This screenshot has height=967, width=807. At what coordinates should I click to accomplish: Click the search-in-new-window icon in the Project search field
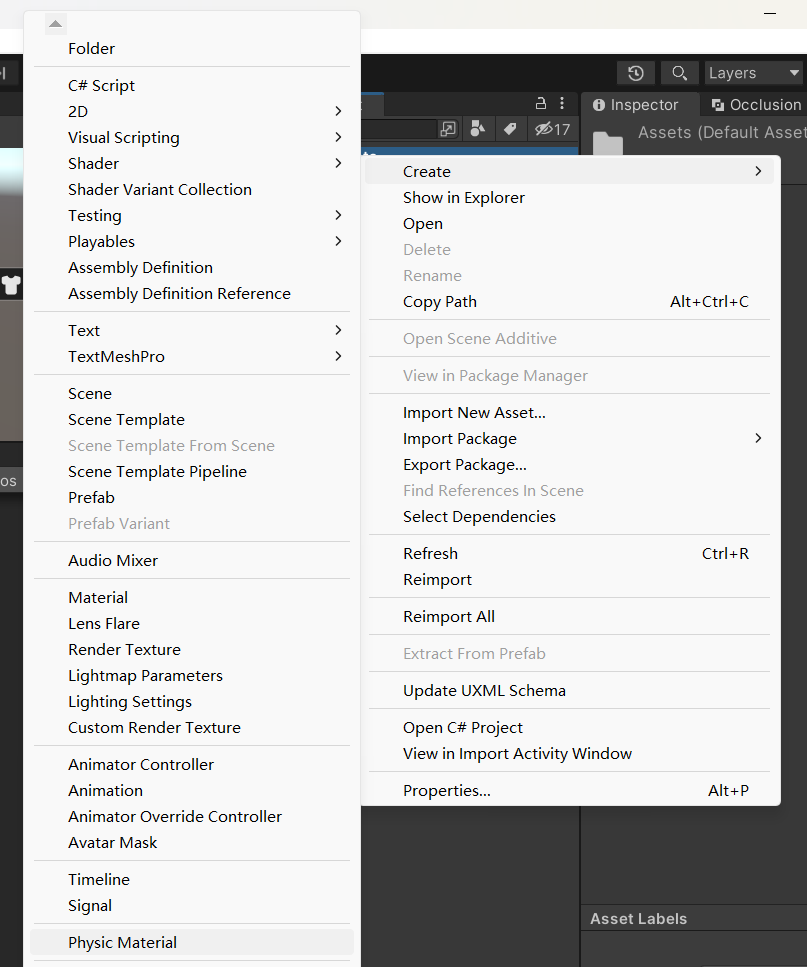(x=448, y=129)
